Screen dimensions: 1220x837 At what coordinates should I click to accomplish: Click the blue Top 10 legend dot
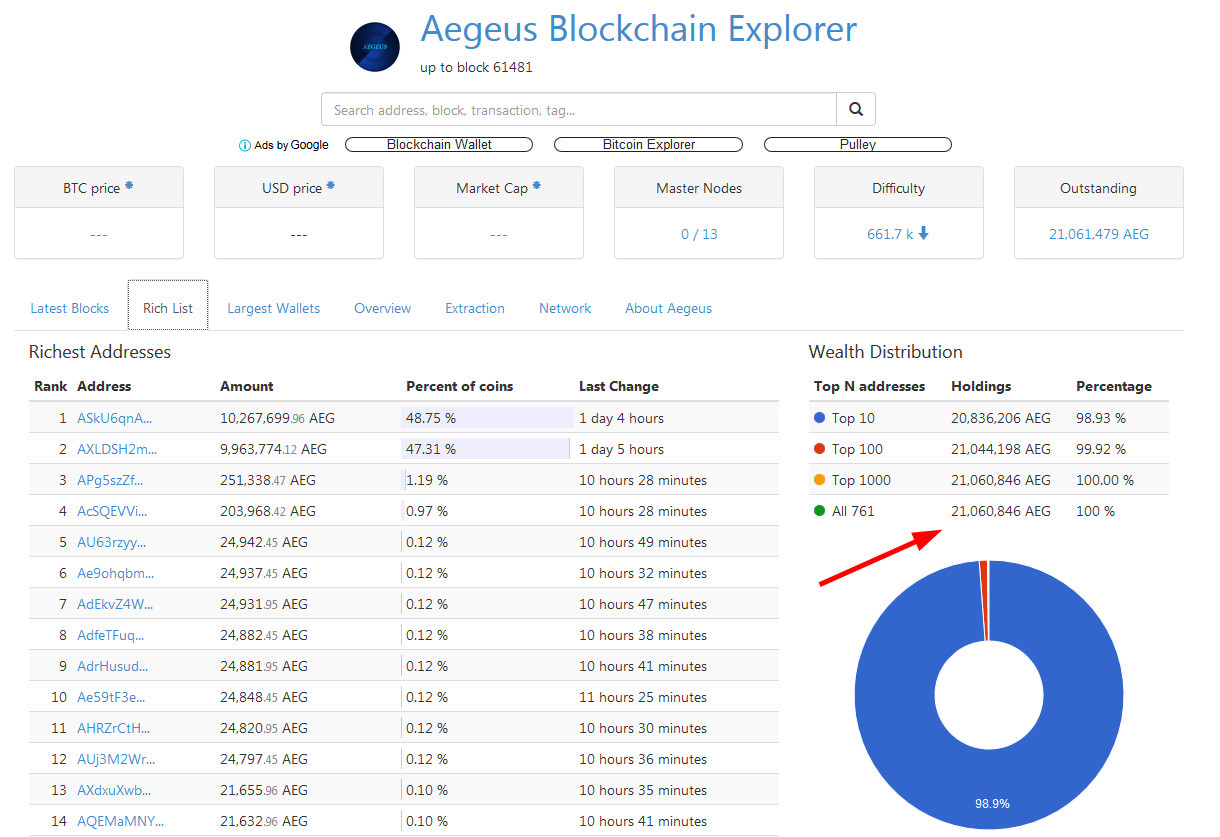point(820,418)
